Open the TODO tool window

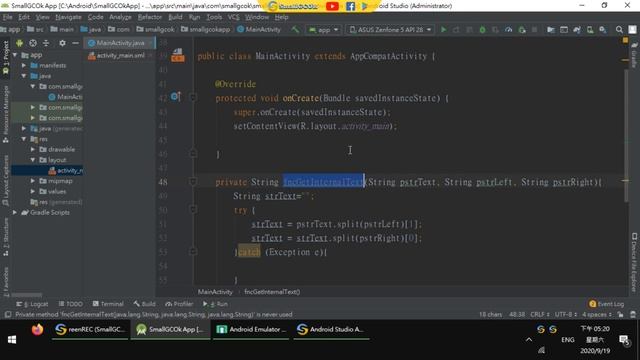pos(71,304)
